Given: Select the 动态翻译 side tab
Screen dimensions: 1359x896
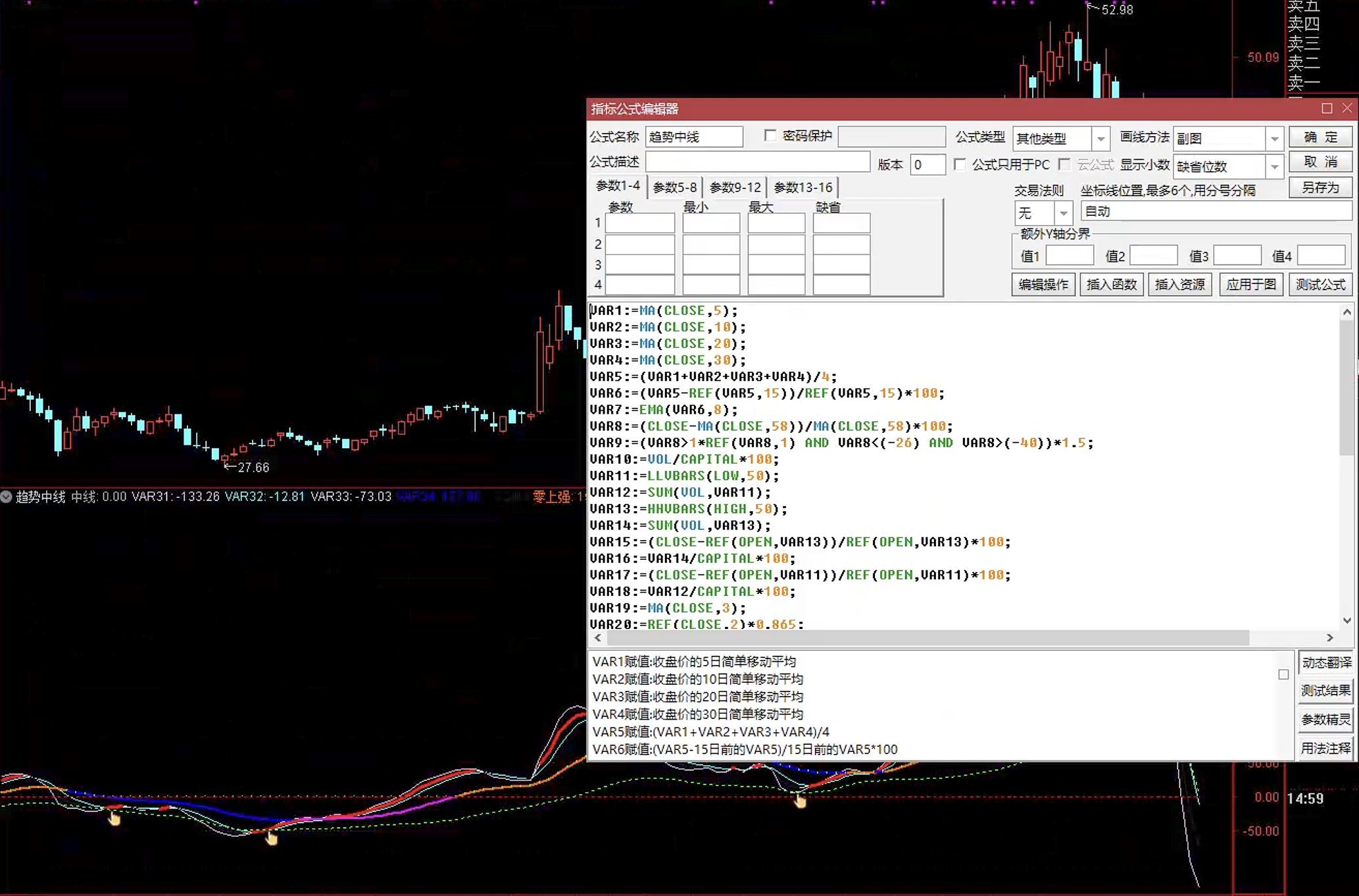Looking at the screenshot, I should pyautogui.click(x=1326, y=662).
